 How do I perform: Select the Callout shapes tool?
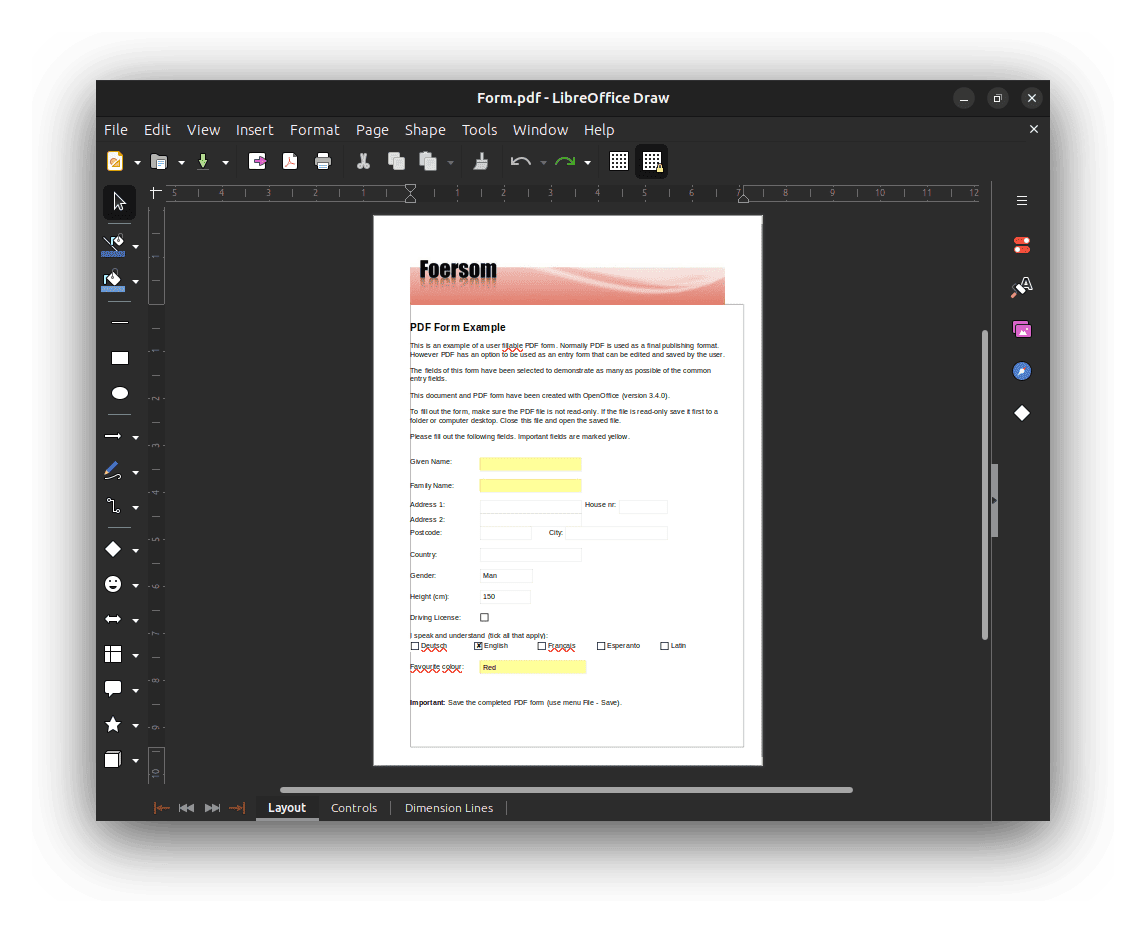(113, 688)
